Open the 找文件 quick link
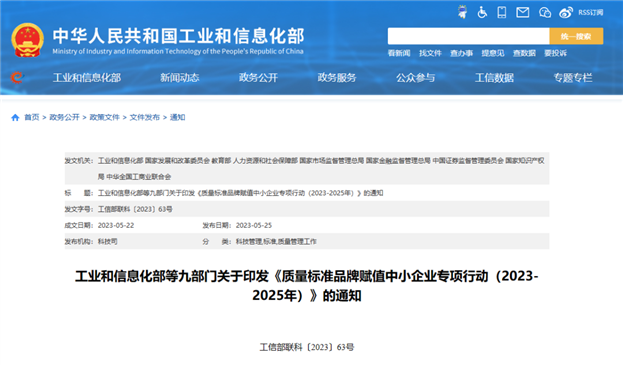Screen dimensions: 623x366 [x=430, y=53]
